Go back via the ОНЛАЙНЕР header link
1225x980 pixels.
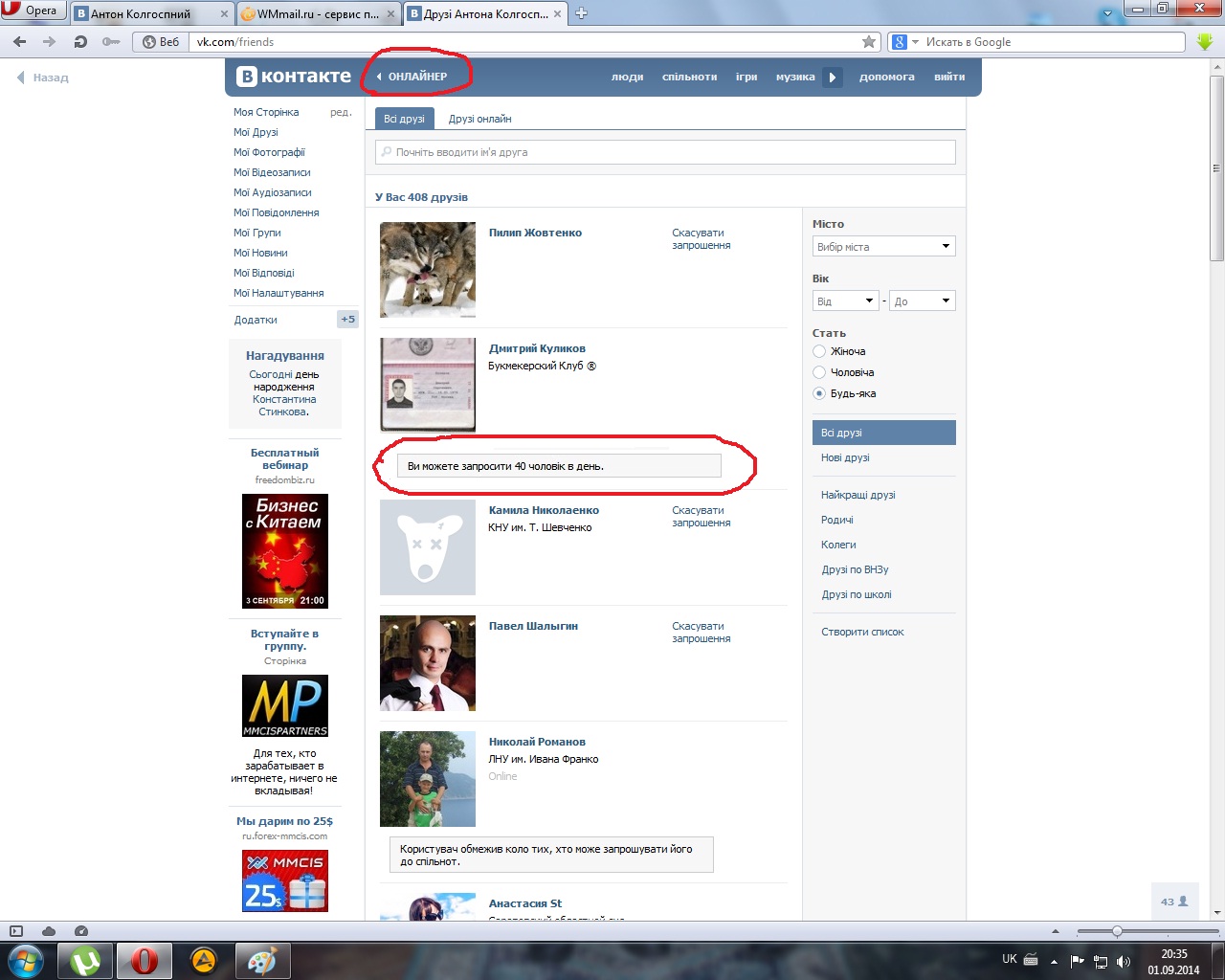coord(412,77)
